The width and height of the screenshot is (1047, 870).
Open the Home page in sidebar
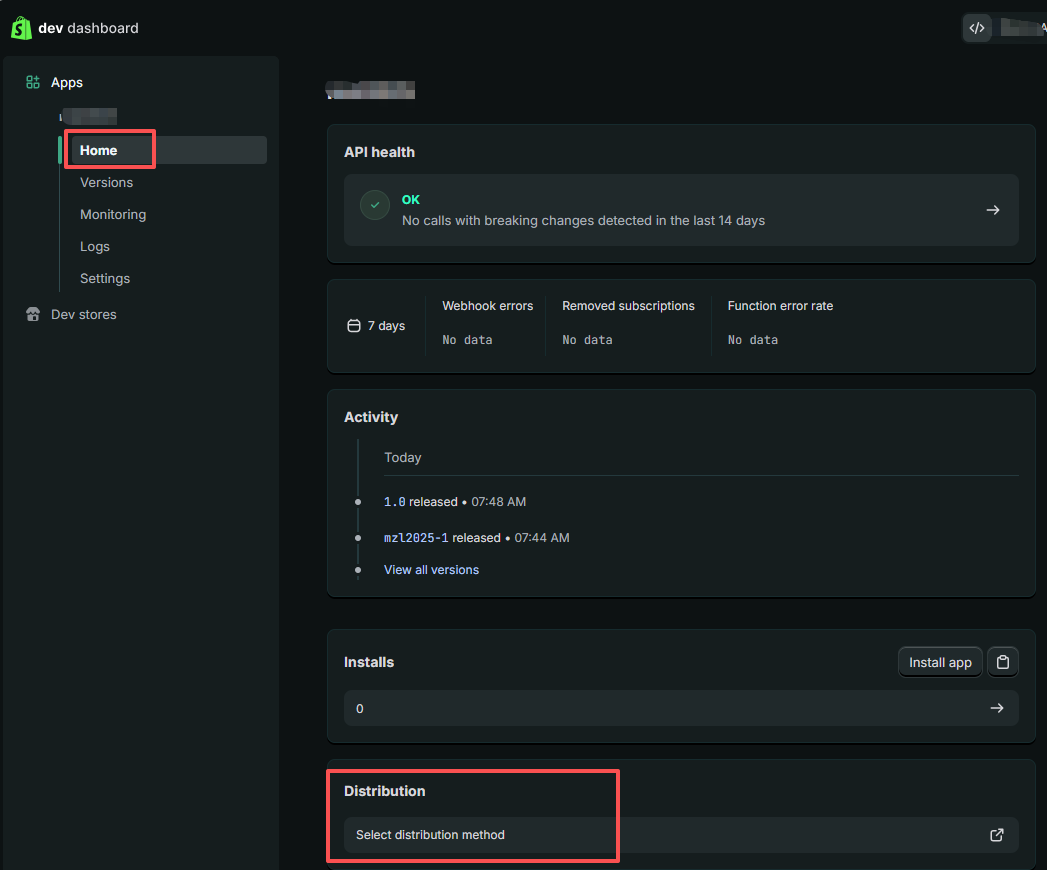click(x=99, y=151)
